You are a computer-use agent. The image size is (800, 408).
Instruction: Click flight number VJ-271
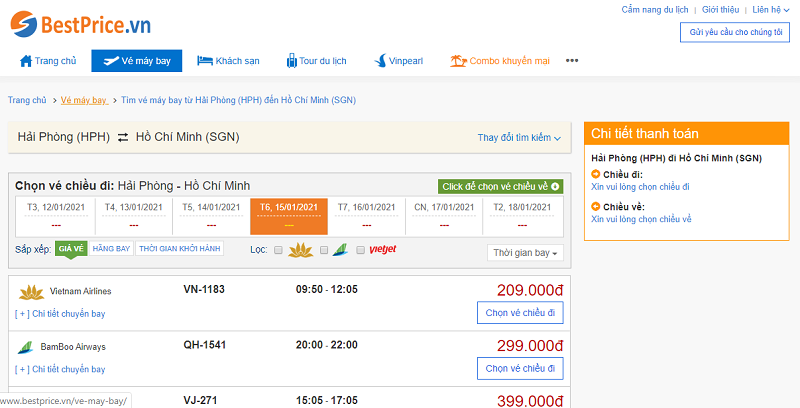coord(200,401)
